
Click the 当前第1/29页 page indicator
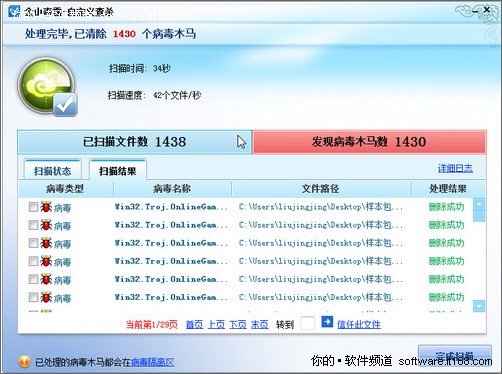pyautogui.click(x=152, y=324)
